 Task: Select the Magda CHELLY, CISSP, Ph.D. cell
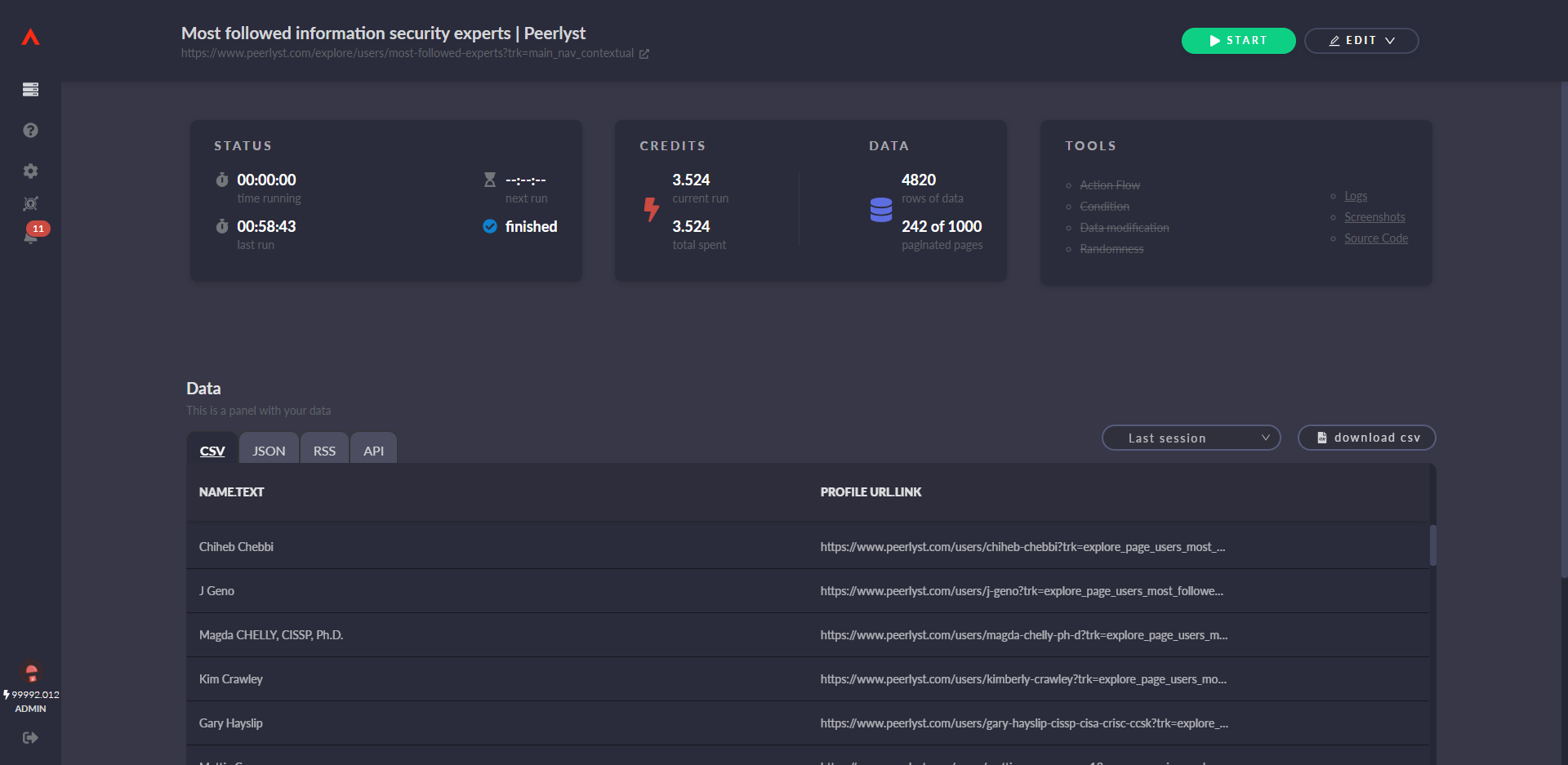tap(271, 635)
